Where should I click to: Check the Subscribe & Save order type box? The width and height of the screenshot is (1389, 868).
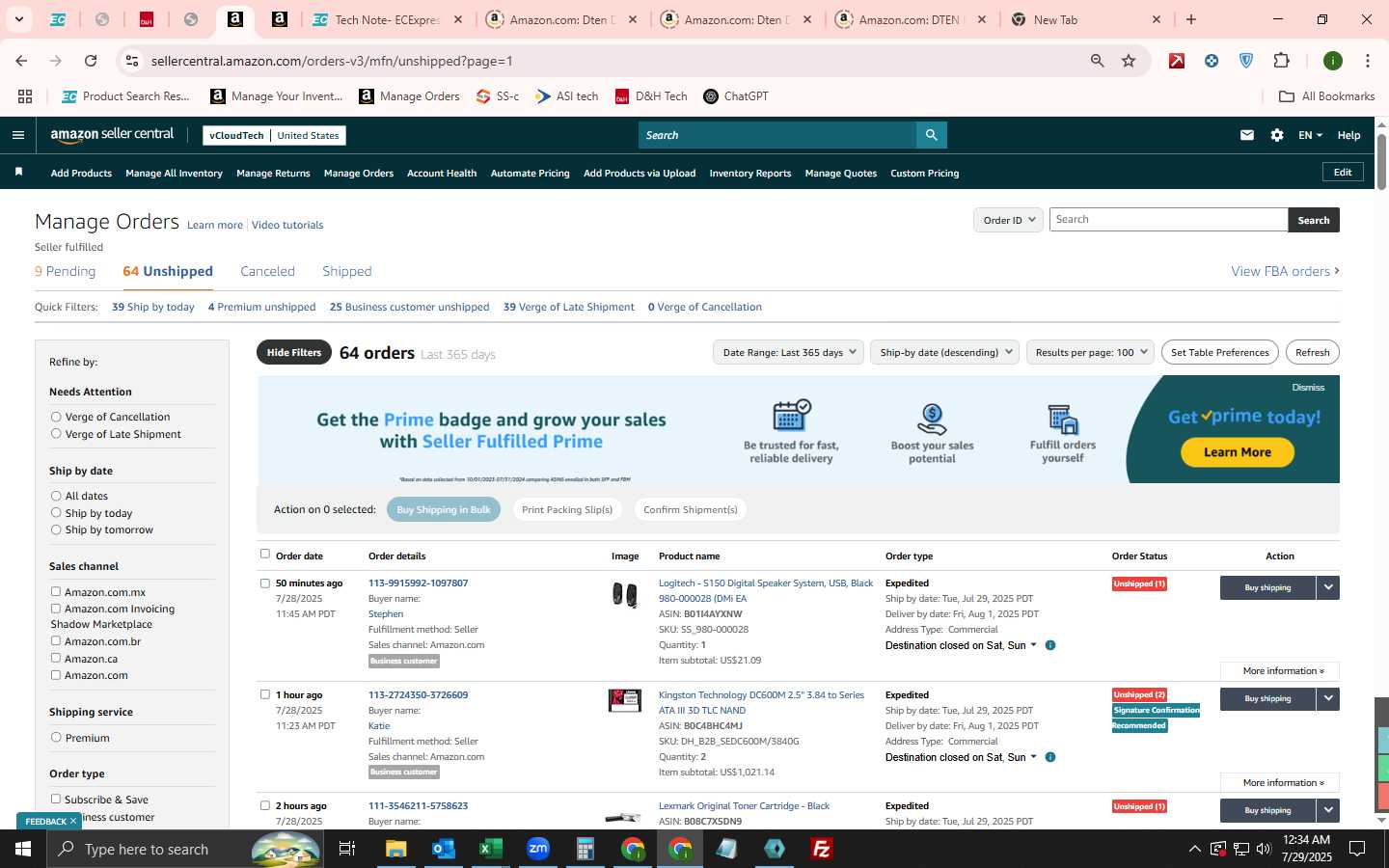coord(56,799)
